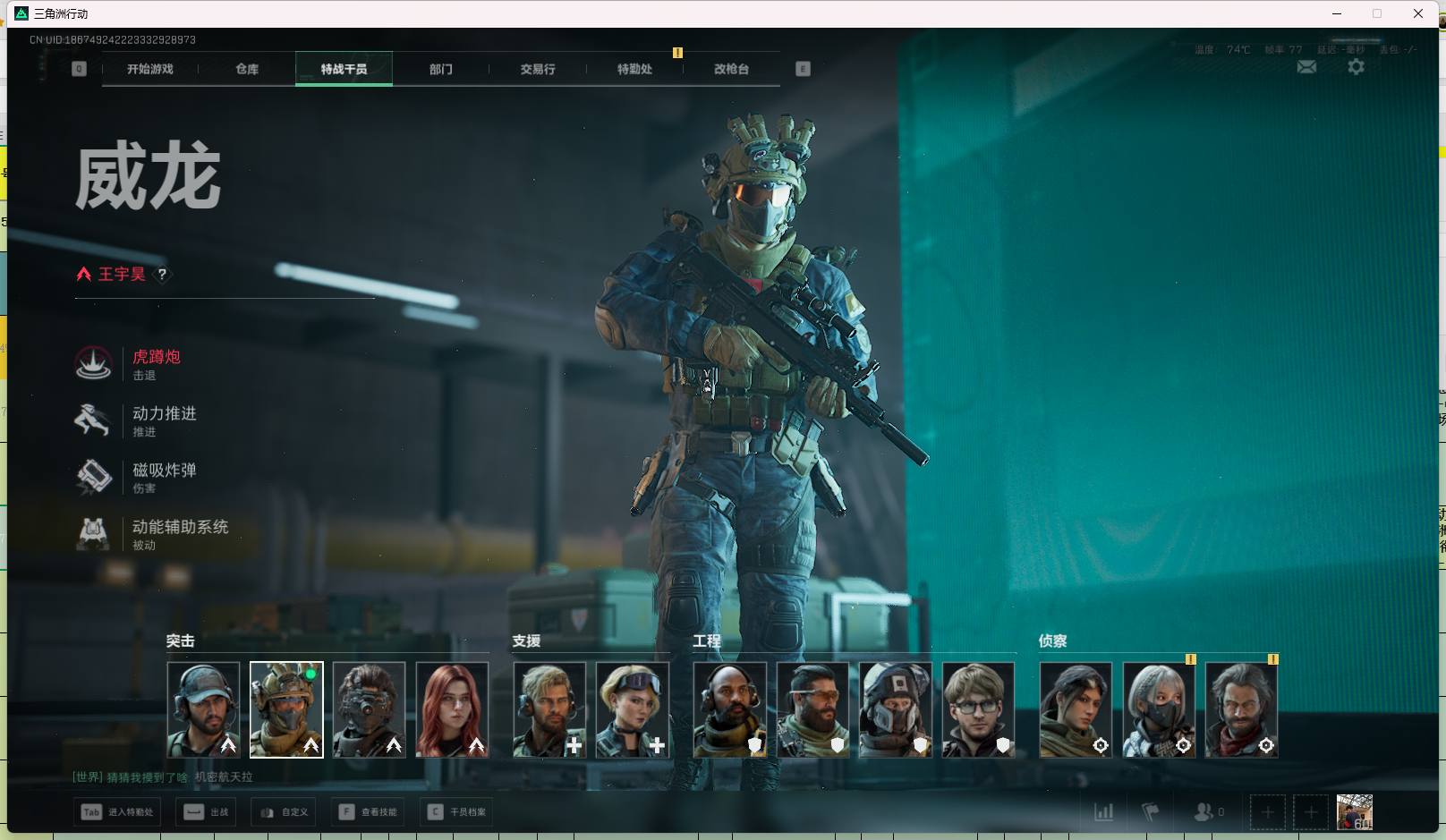The image size is (1446, 840).
Task: Open settings via the gear icon
Action: [1356, 67]
